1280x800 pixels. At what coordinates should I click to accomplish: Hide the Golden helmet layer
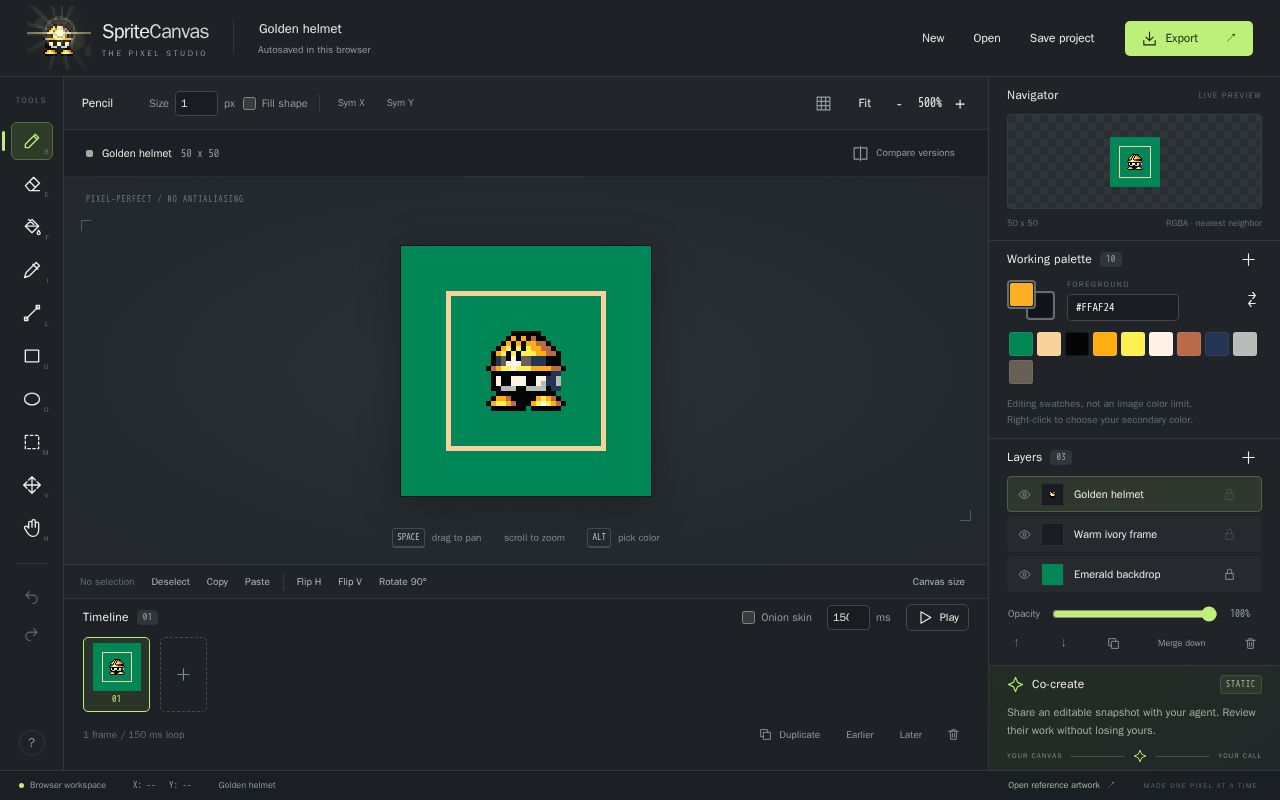click(x=1024, y=494)
